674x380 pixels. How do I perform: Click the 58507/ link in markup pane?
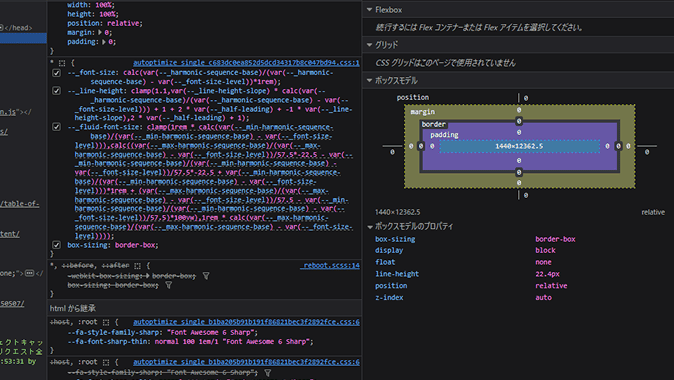tap(12, 303)
